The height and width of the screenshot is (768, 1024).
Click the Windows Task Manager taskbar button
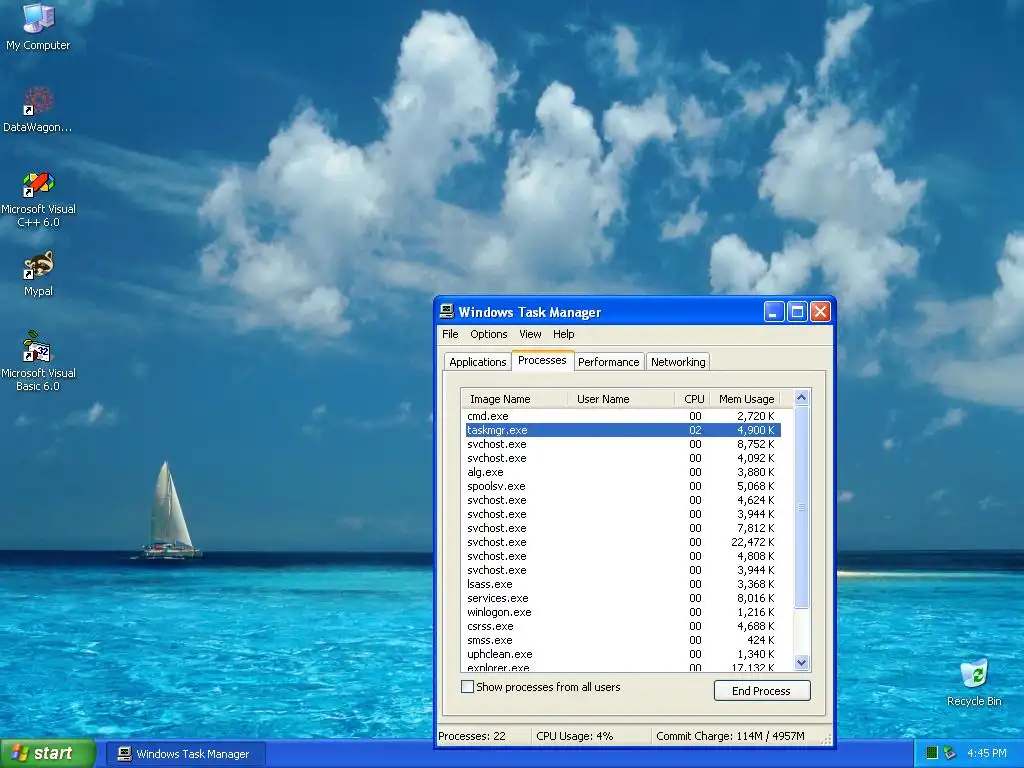185,754
